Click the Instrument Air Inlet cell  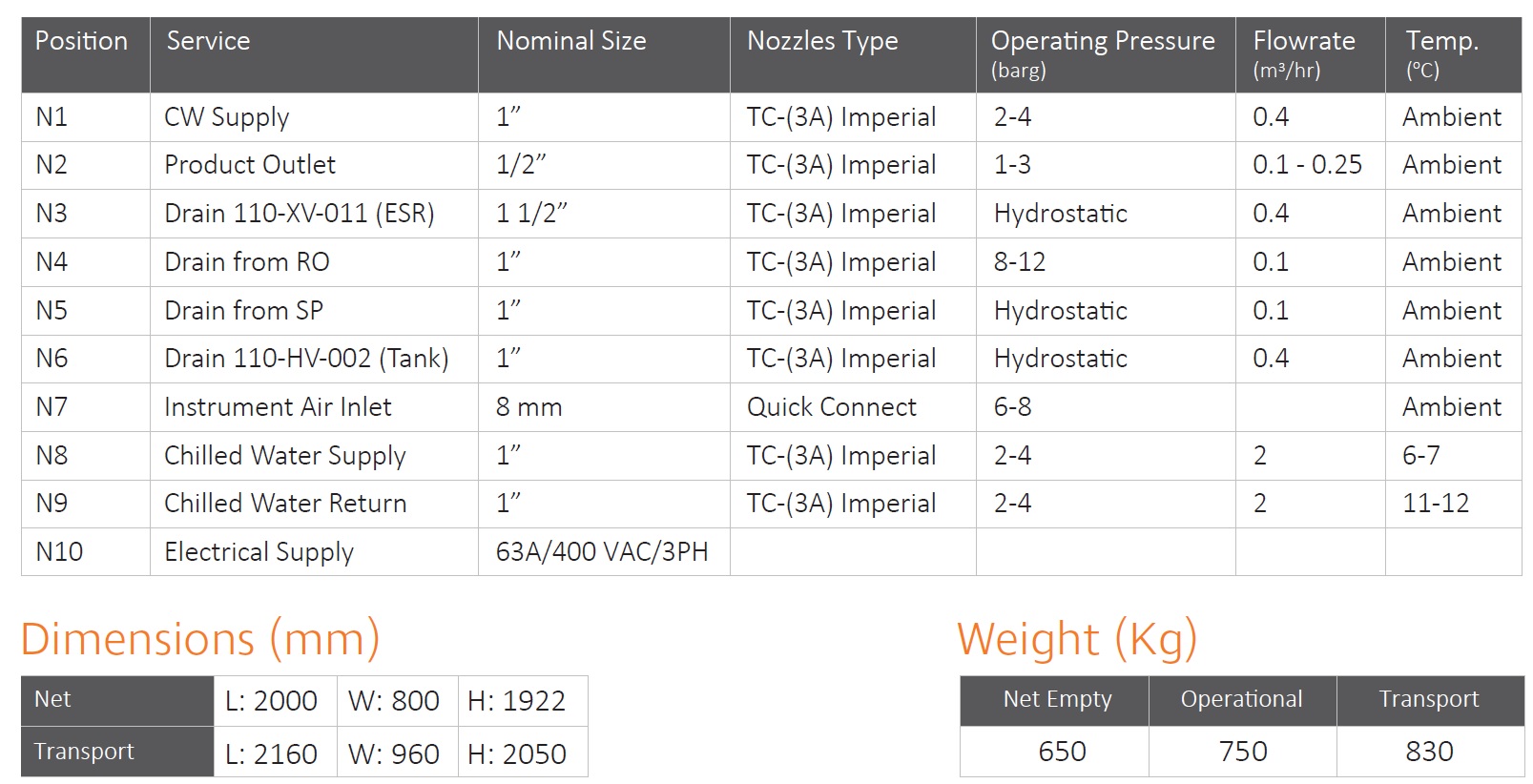[314, 407]
